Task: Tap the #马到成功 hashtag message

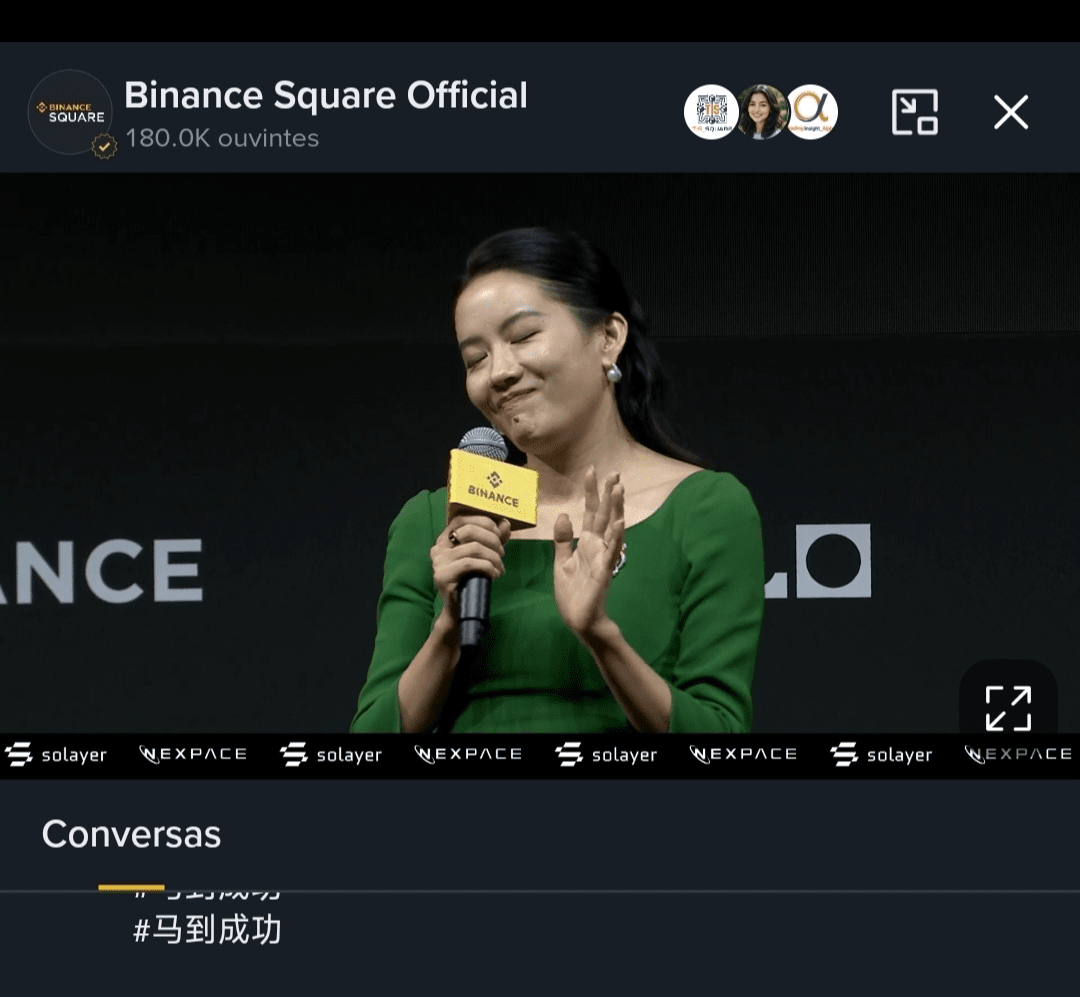Action: (x=207, y=929)
